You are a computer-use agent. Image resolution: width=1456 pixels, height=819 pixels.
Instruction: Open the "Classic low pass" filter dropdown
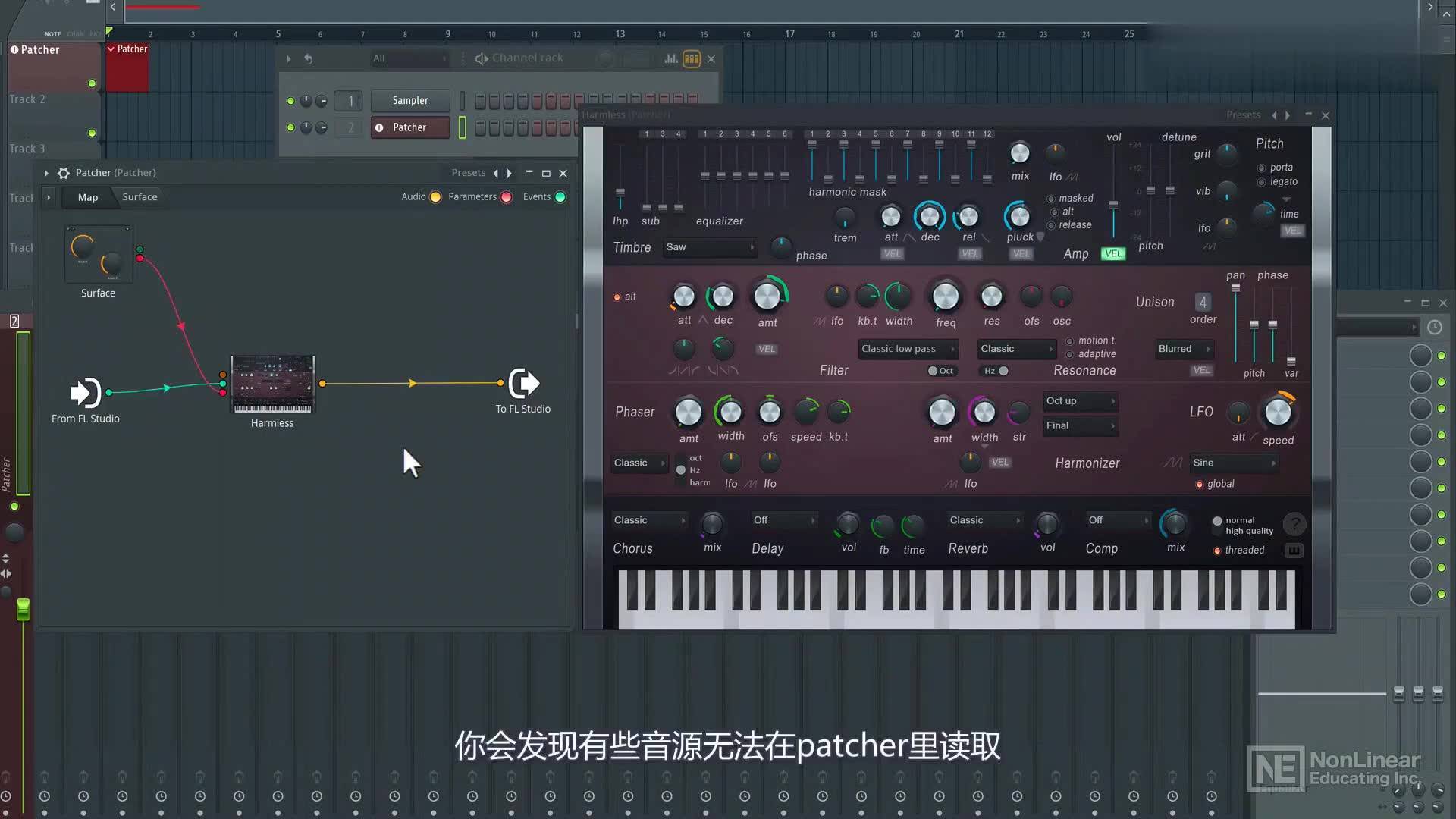coord(908,348)
